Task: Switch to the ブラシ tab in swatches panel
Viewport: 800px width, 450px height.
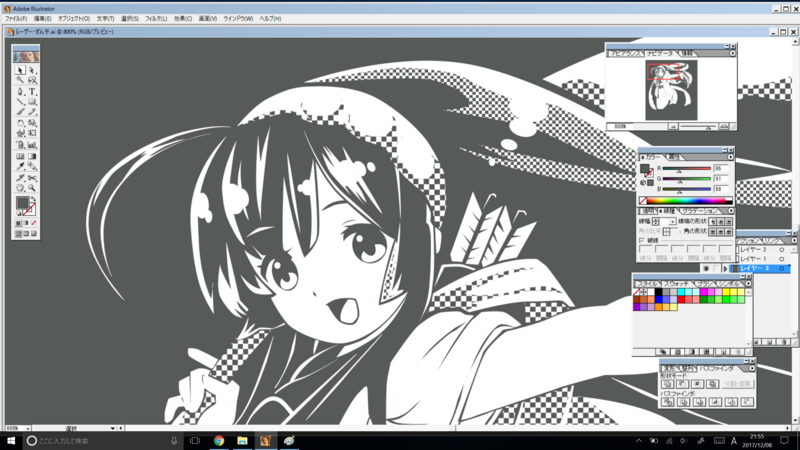Action: (x=704, y=283)
